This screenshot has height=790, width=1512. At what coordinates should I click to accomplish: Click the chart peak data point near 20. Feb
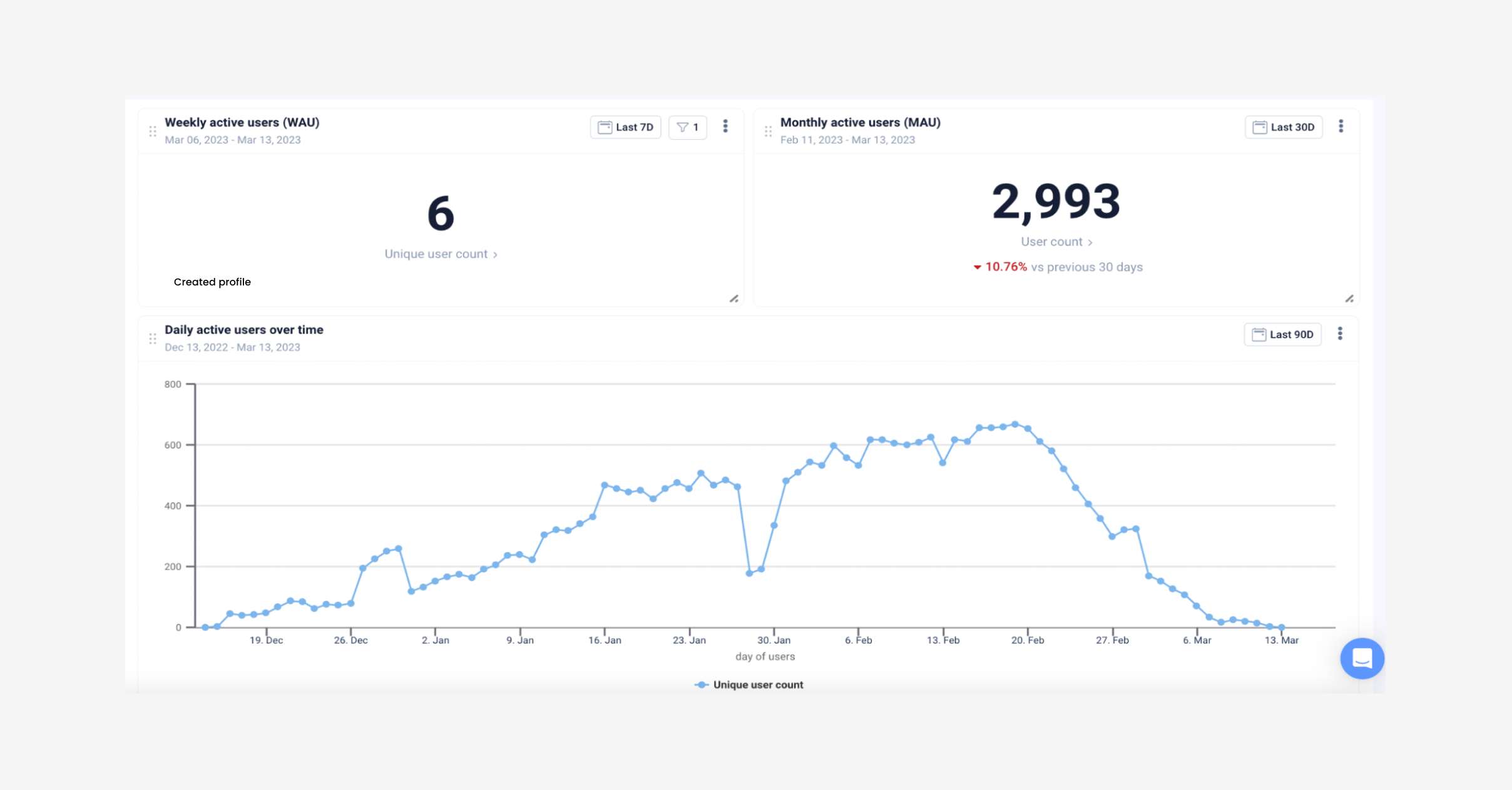click(1015, 424)
